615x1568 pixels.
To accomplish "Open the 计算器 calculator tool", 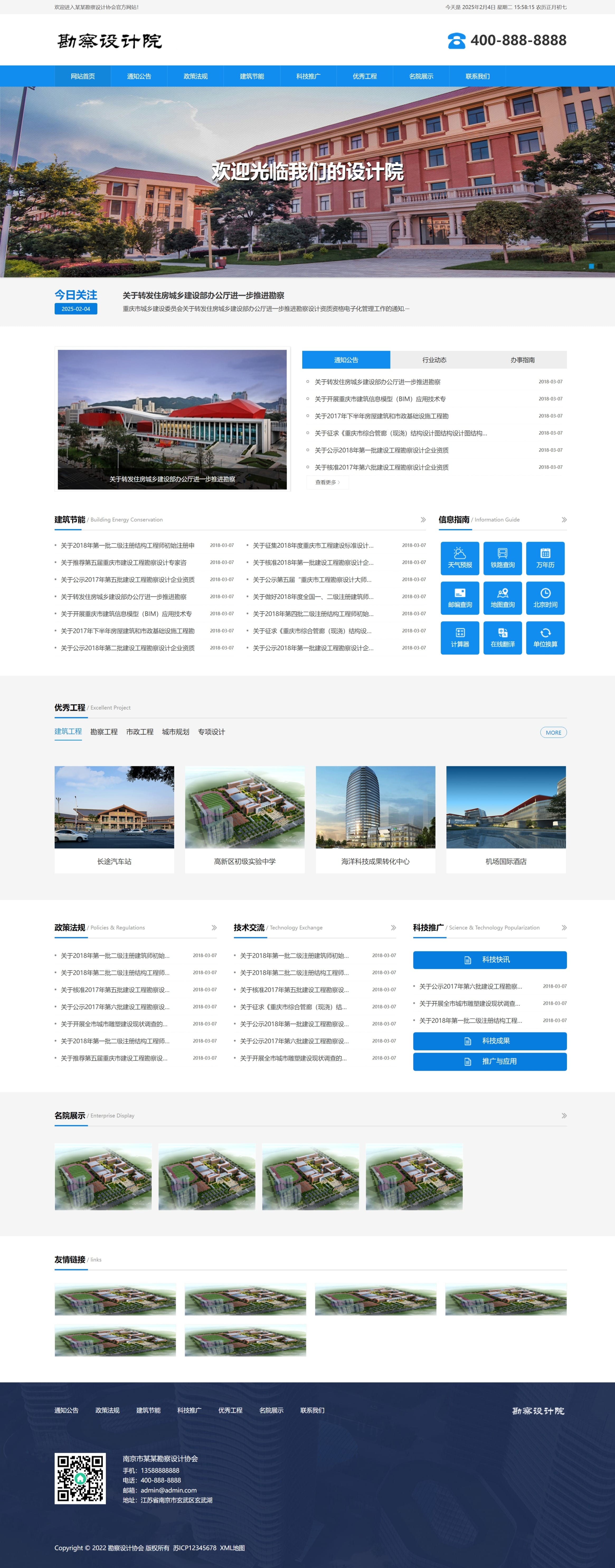I will pos(460,637).
